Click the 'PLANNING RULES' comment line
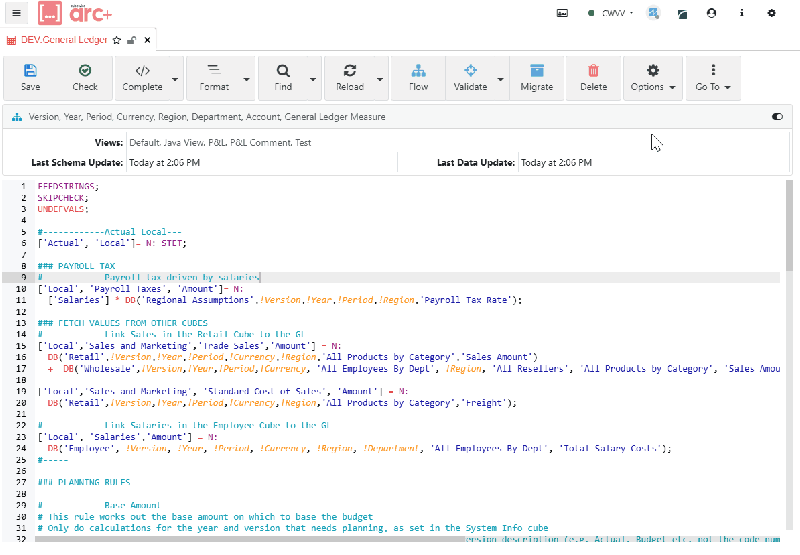The height and width of the screenshot is (555, 800). tap(84, 482)
